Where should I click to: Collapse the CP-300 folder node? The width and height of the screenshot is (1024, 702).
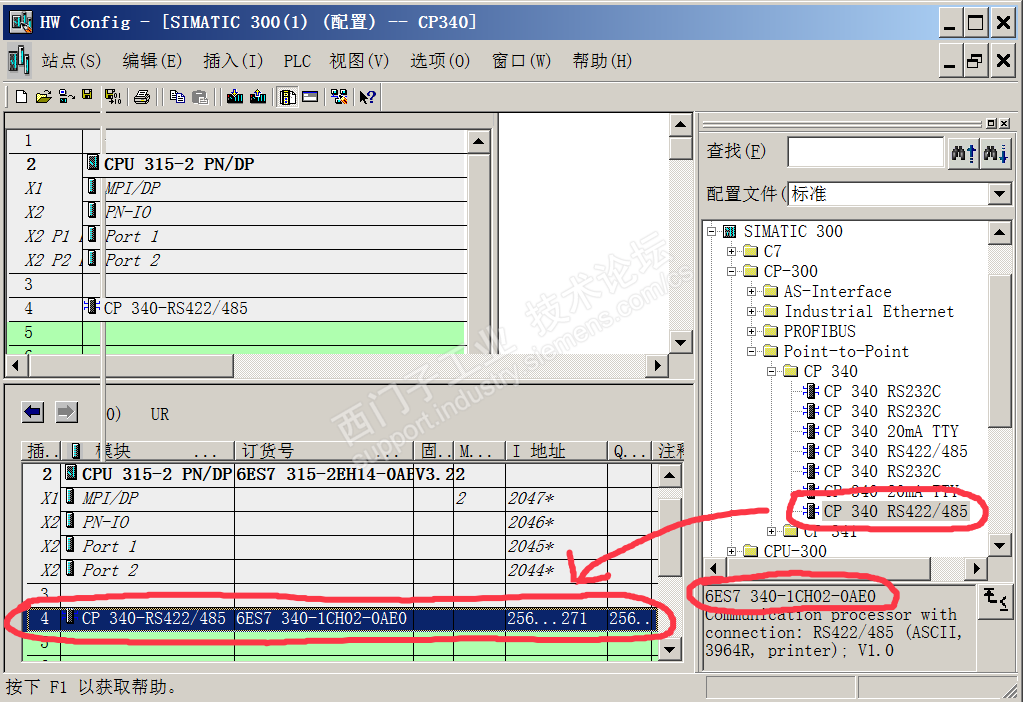(731, 271)
